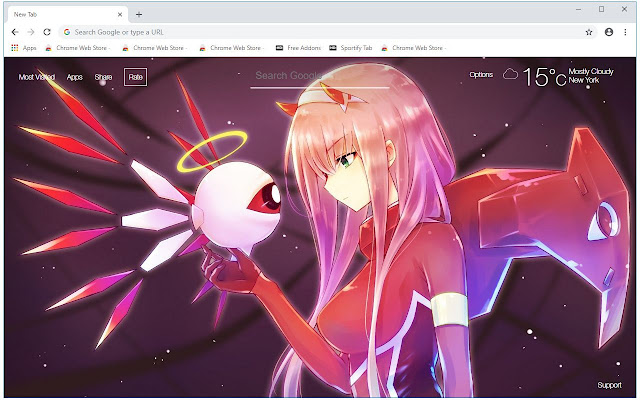Focus the Search Google box on page
640x400 pixels.
(x=320, y=76)
